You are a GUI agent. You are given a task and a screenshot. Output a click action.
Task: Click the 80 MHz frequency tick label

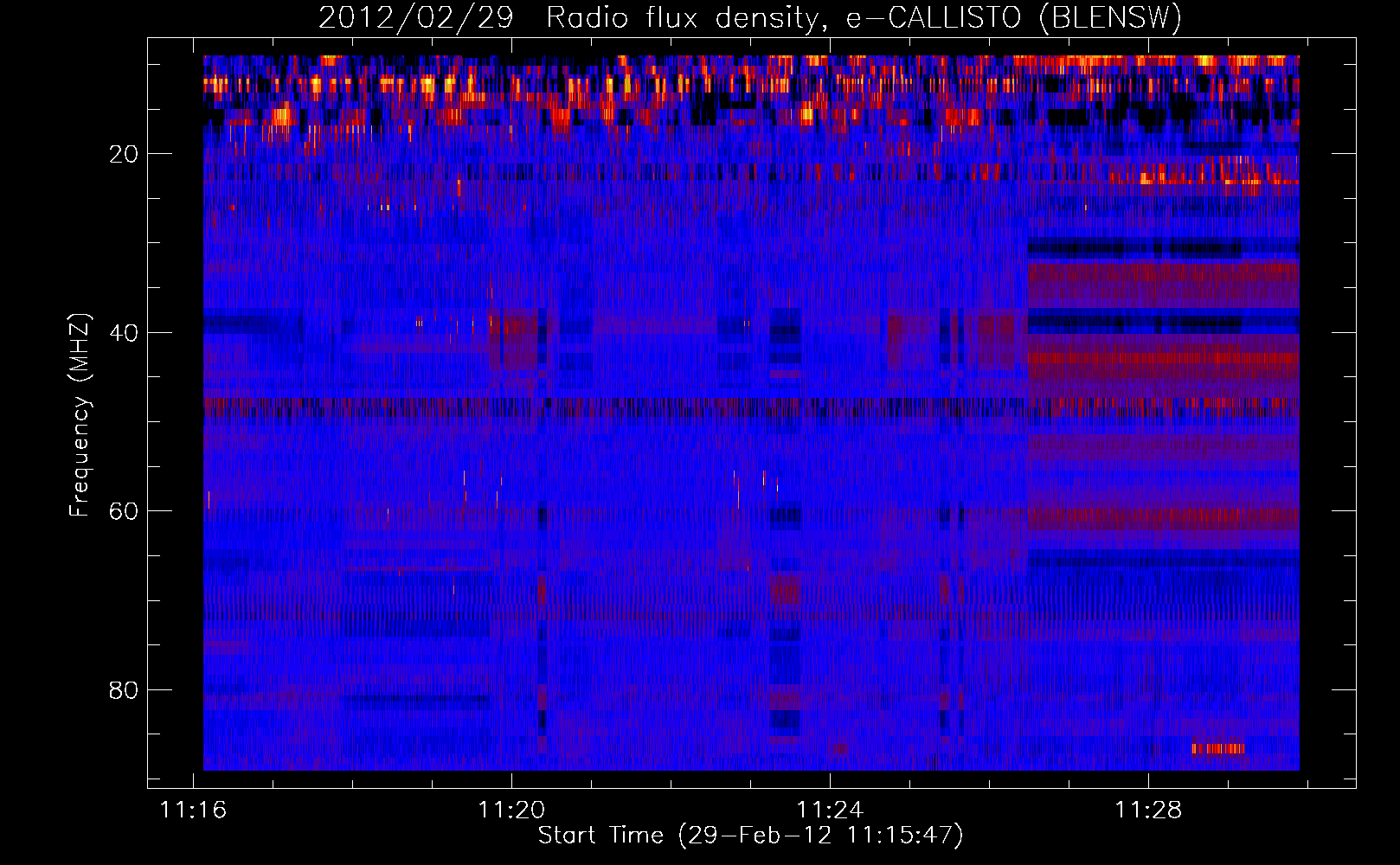(x=125, y=690)
